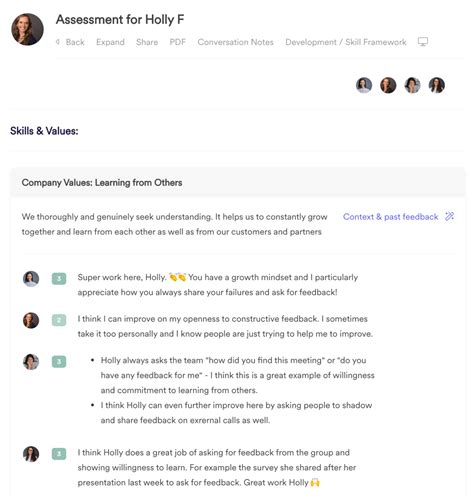Click the rating badge beside the bulleted feedback
Image resolution: width=474 pixels, height=501 pixels.
point(59,362)
